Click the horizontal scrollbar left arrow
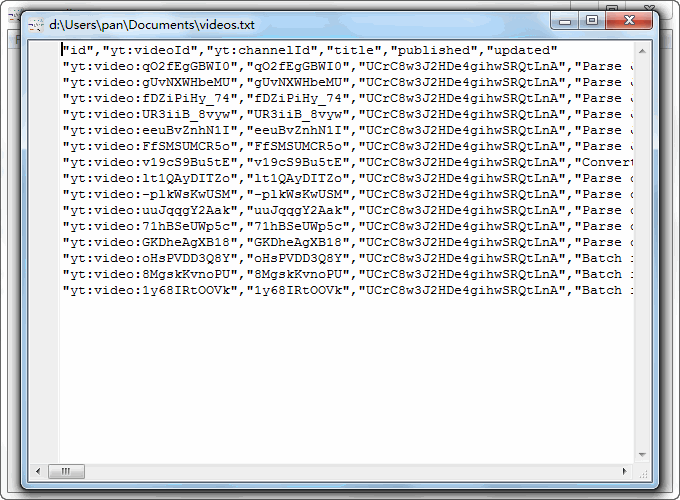This screenshot has height=500, width=680. click(39, 471)
